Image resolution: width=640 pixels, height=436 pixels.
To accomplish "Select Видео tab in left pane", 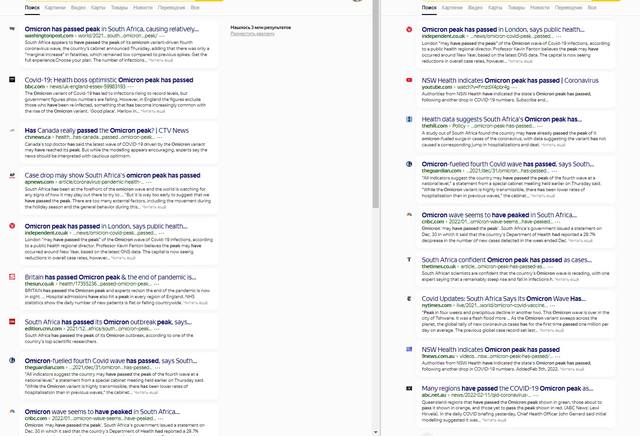I will (x=78, y=7).
